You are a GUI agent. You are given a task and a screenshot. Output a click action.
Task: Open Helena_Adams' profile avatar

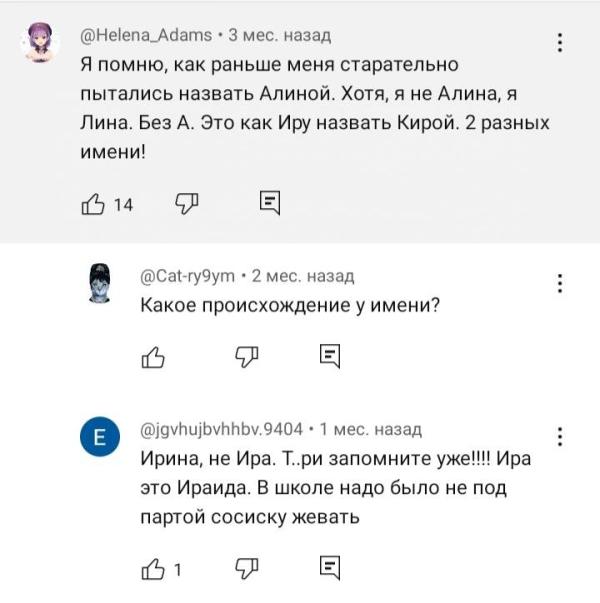[x=40, y=44]
